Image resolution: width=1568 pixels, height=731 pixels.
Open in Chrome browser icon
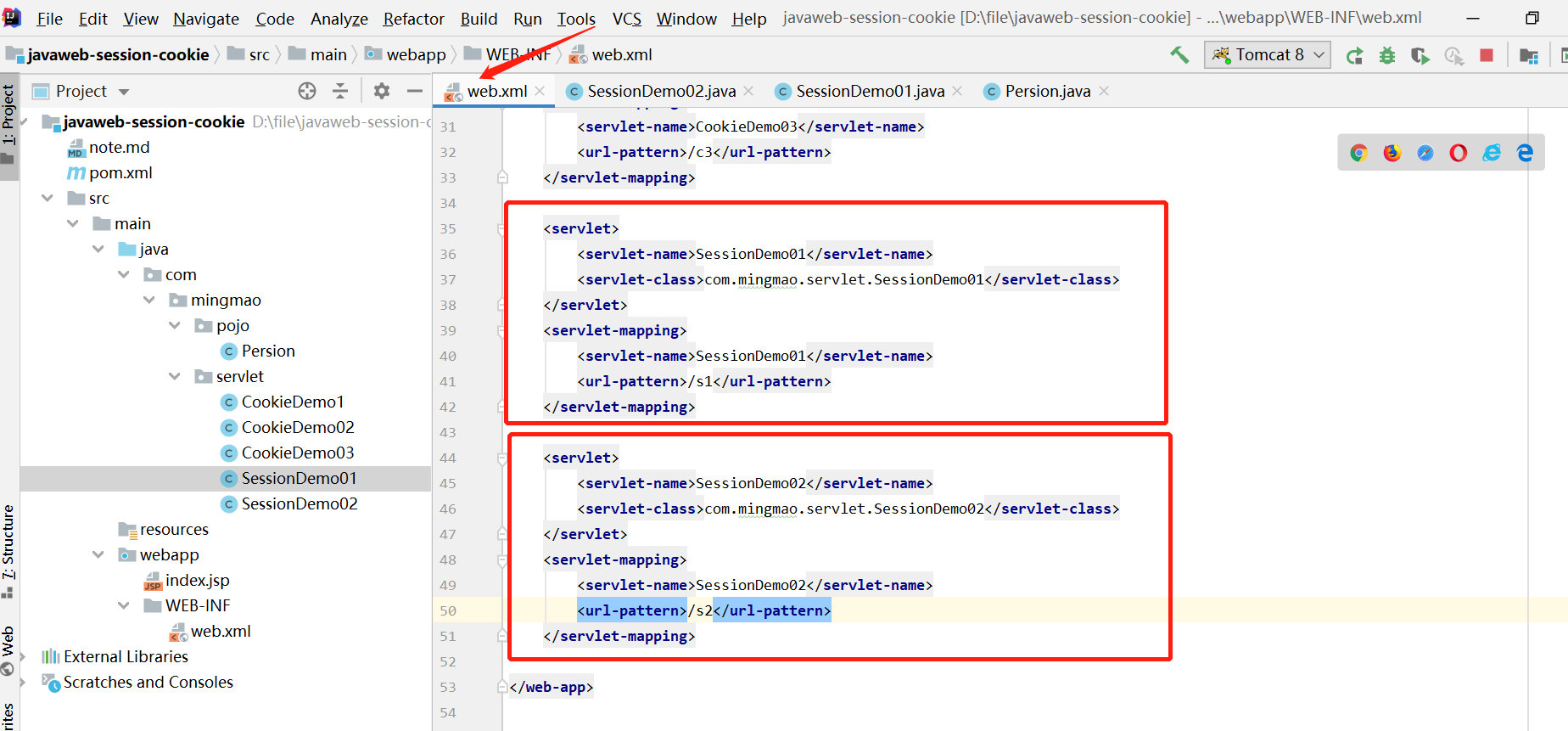click(x=1358, y=153)
